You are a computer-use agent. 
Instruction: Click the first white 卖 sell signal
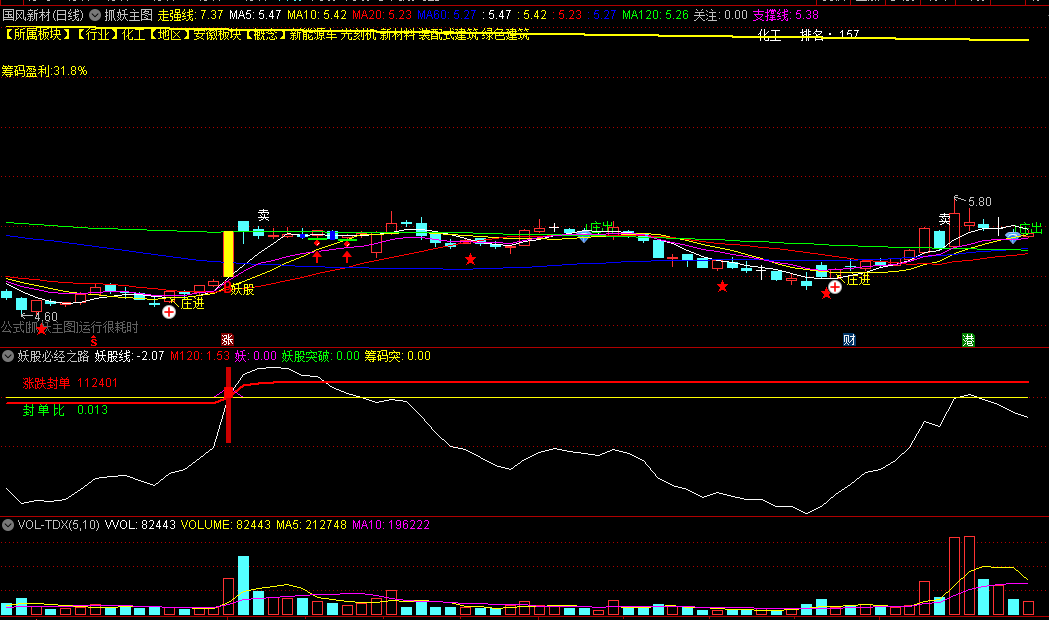pyautogui.click(x=264, y=215)
